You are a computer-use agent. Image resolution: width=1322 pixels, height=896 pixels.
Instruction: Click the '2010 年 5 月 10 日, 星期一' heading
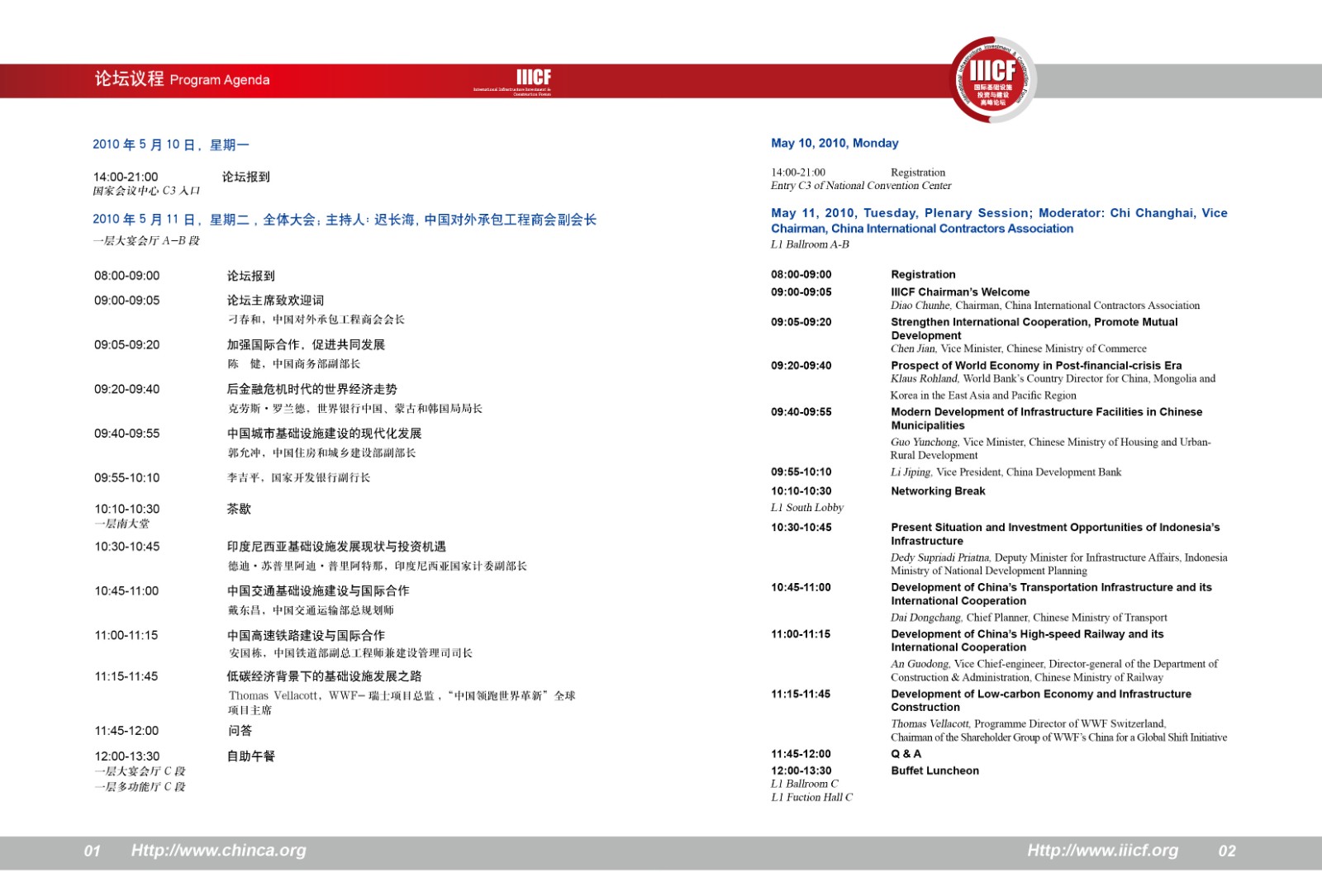click(x=171, y=145)
